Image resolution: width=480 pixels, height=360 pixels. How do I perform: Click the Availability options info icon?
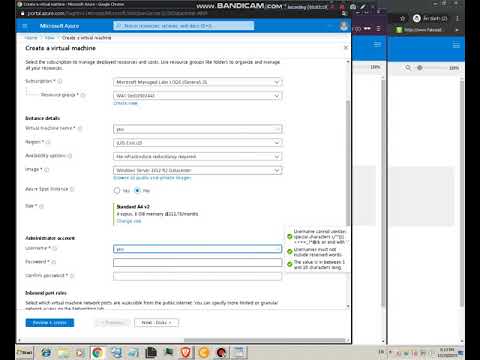tap(70, 156)
